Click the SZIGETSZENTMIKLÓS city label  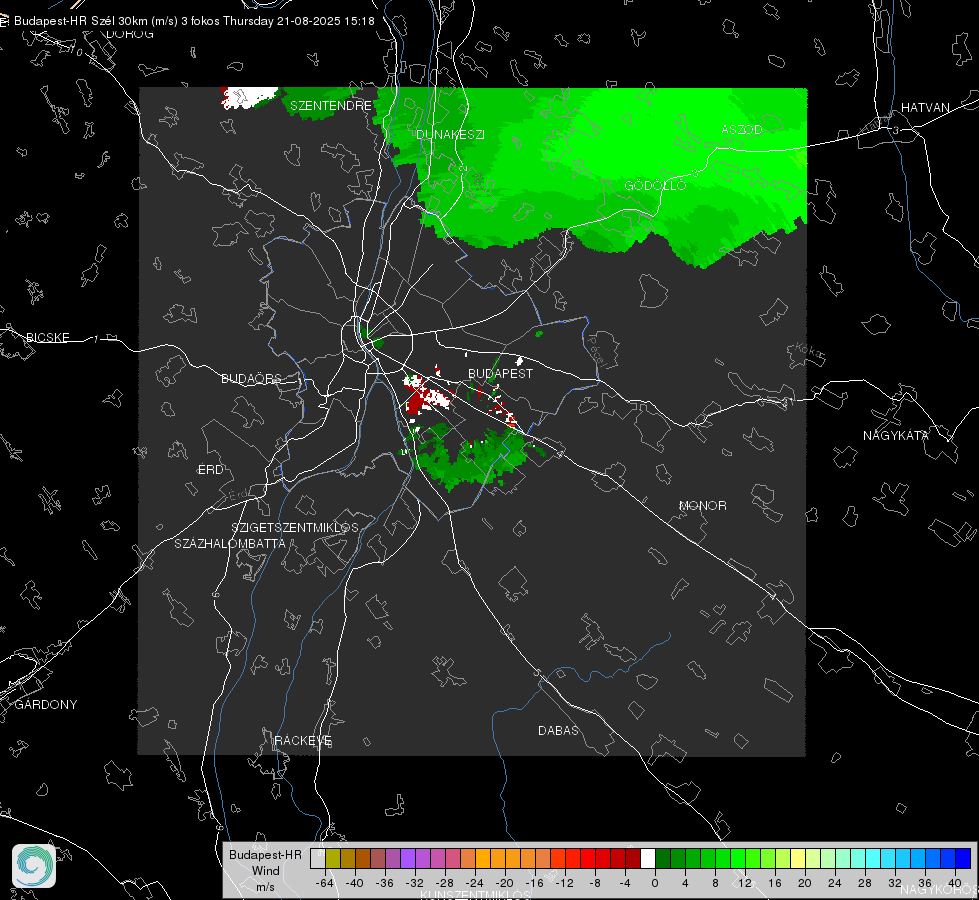point(295,528)
